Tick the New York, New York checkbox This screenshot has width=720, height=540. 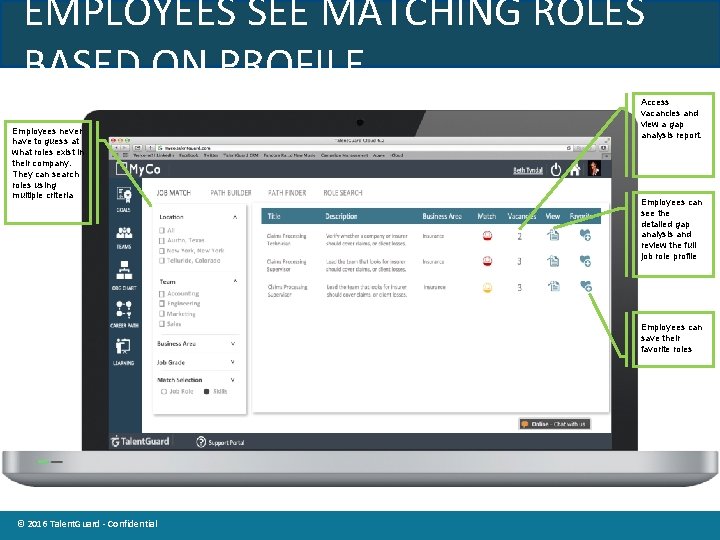162,251
